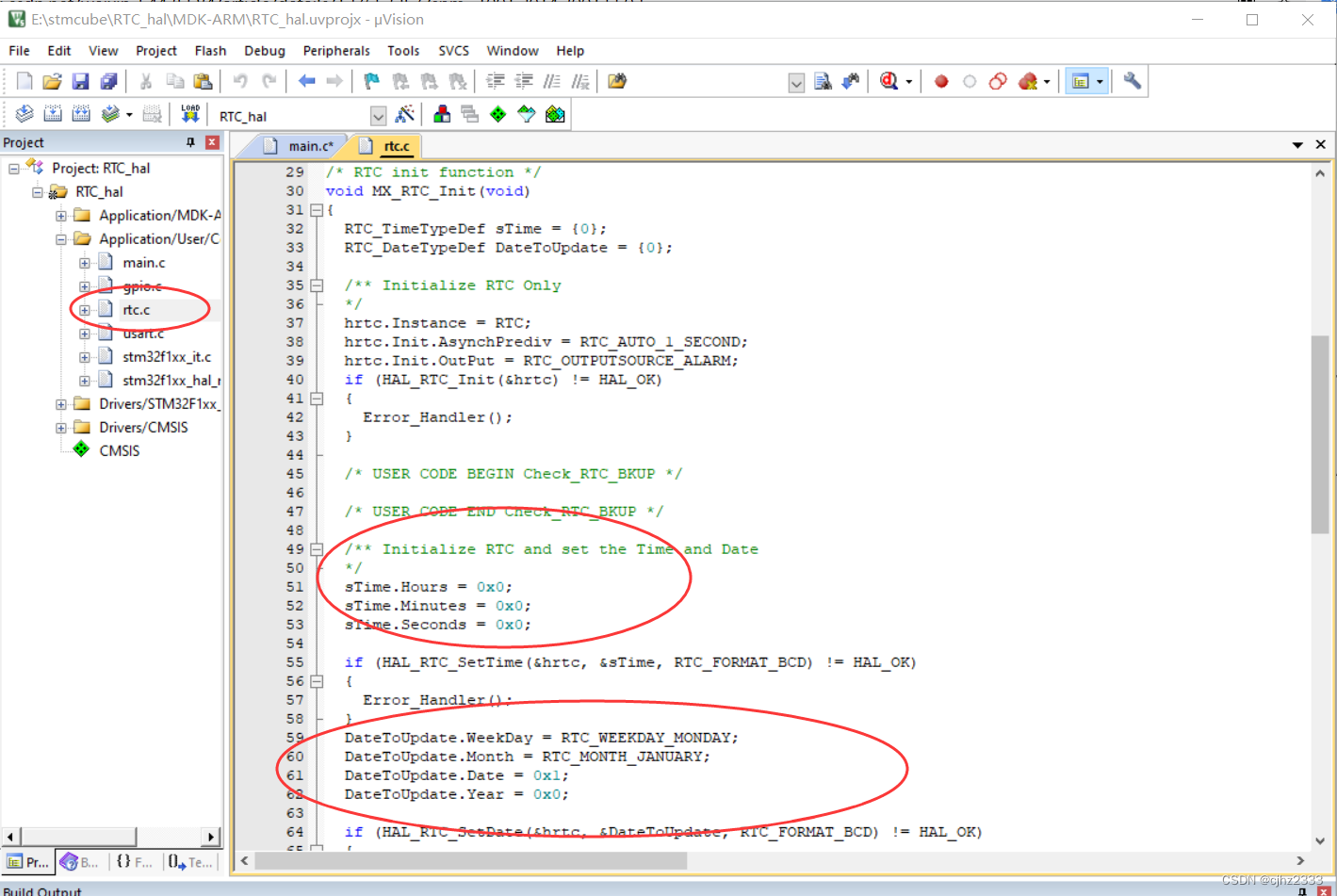Collapse code fold at line 49
The height and width of the screenshot is (896, 1337).
(x=317, y=549)
